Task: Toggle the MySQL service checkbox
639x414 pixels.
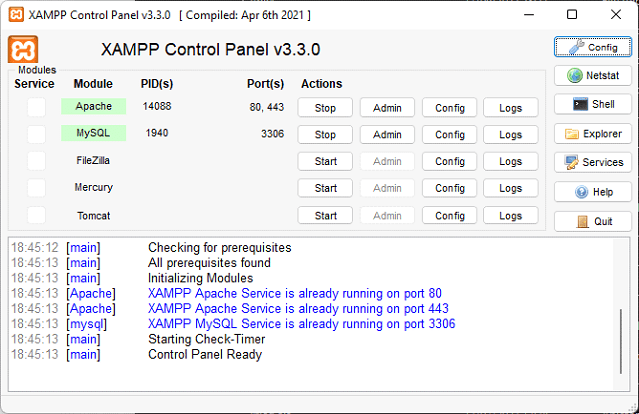Action: (36, 134)
